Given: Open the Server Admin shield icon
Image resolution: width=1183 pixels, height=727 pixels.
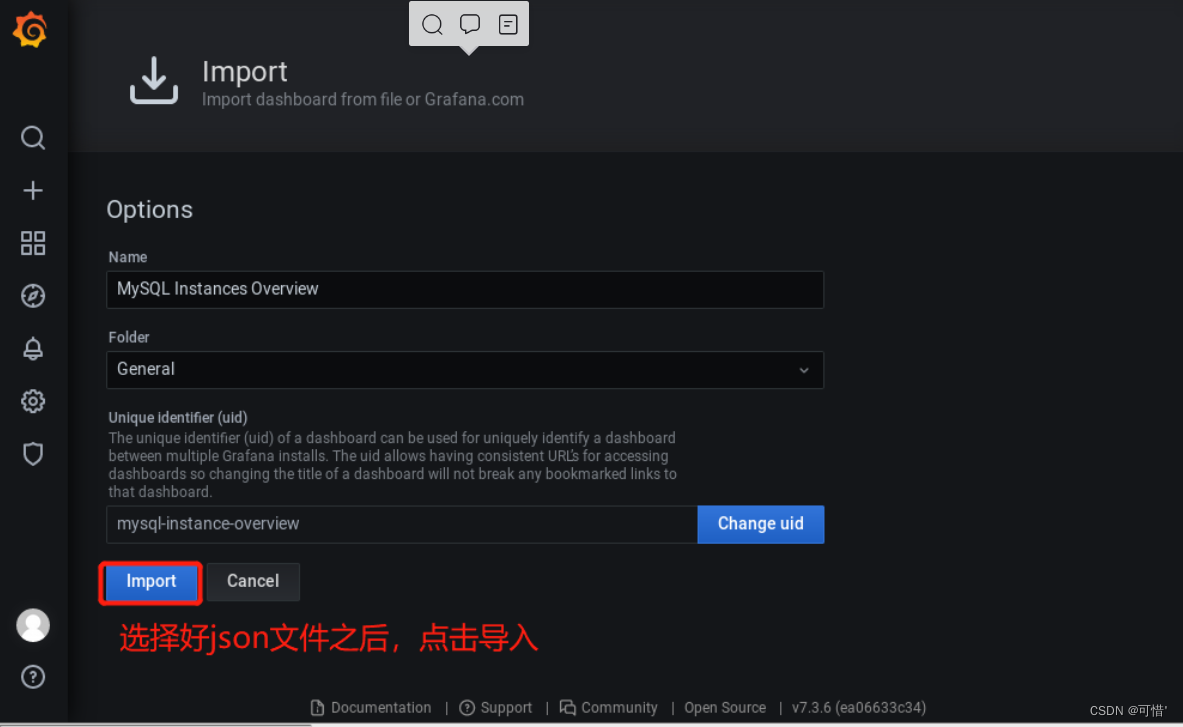Looking at the screenshot, I should 32,454.
